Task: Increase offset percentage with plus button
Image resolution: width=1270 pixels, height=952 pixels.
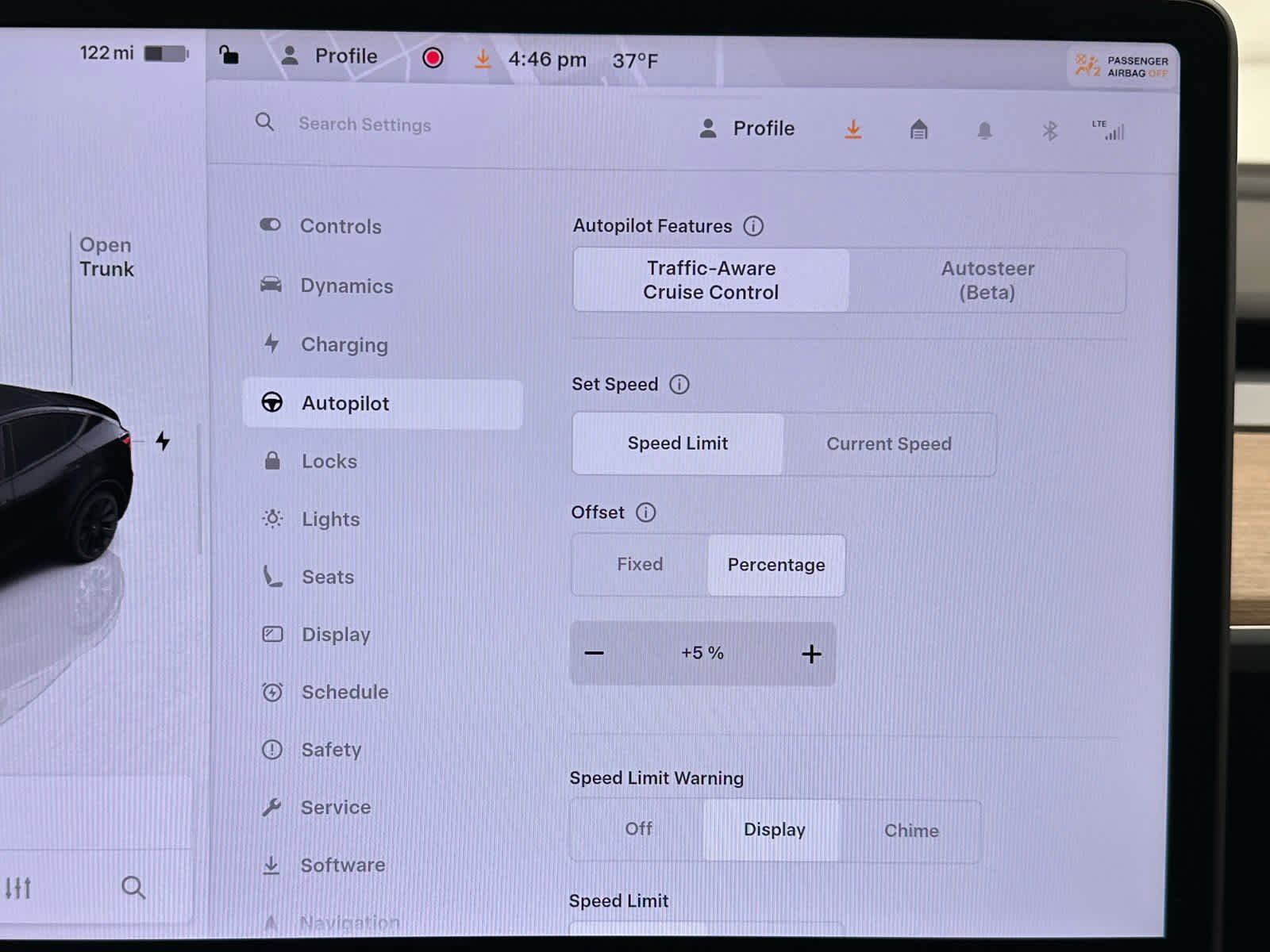Action: click(811, 654)
